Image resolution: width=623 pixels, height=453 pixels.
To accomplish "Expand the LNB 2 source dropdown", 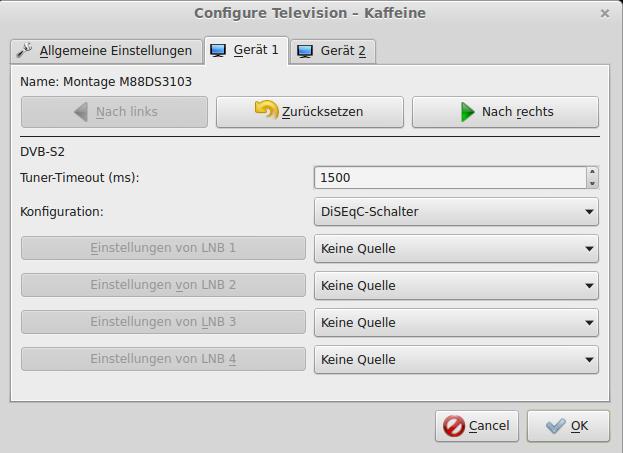I will click(x=456, y=285).
